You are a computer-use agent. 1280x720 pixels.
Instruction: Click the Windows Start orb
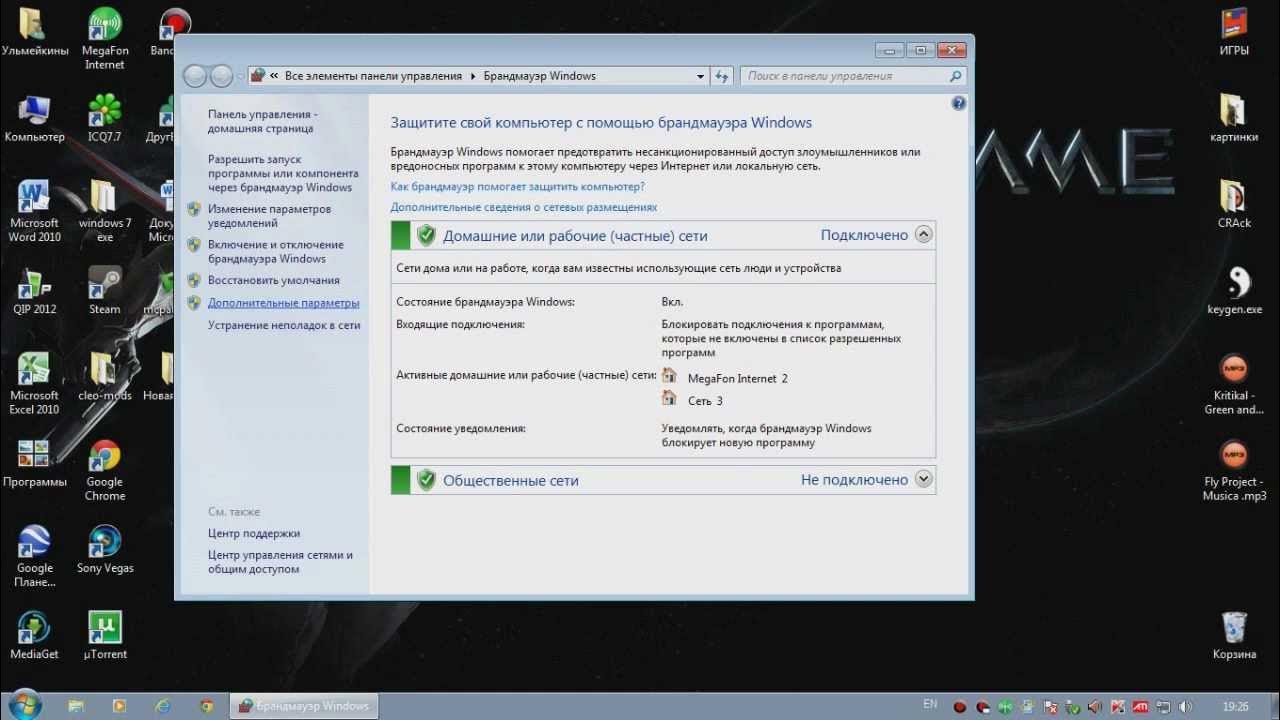24,705
